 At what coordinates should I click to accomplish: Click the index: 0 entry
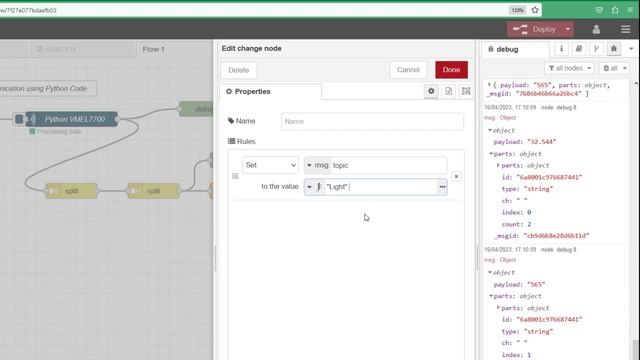tap(516, 212)
